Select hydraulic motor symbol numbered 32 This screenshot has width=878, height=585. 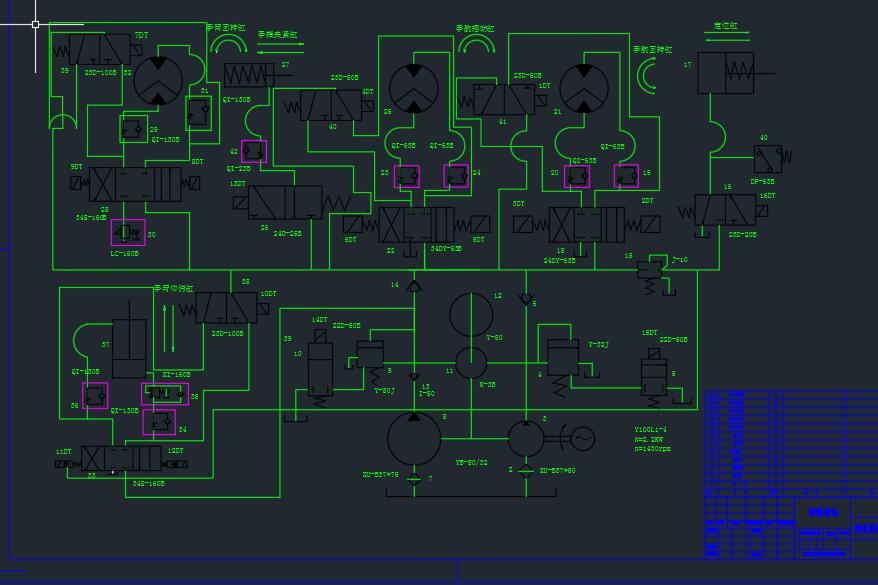coord(158,81)
